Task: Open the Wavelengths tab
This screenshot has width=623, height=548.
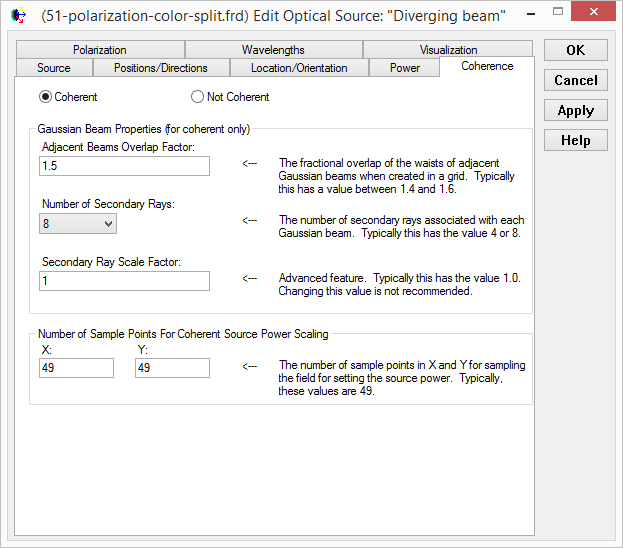Action: (273, 50)
